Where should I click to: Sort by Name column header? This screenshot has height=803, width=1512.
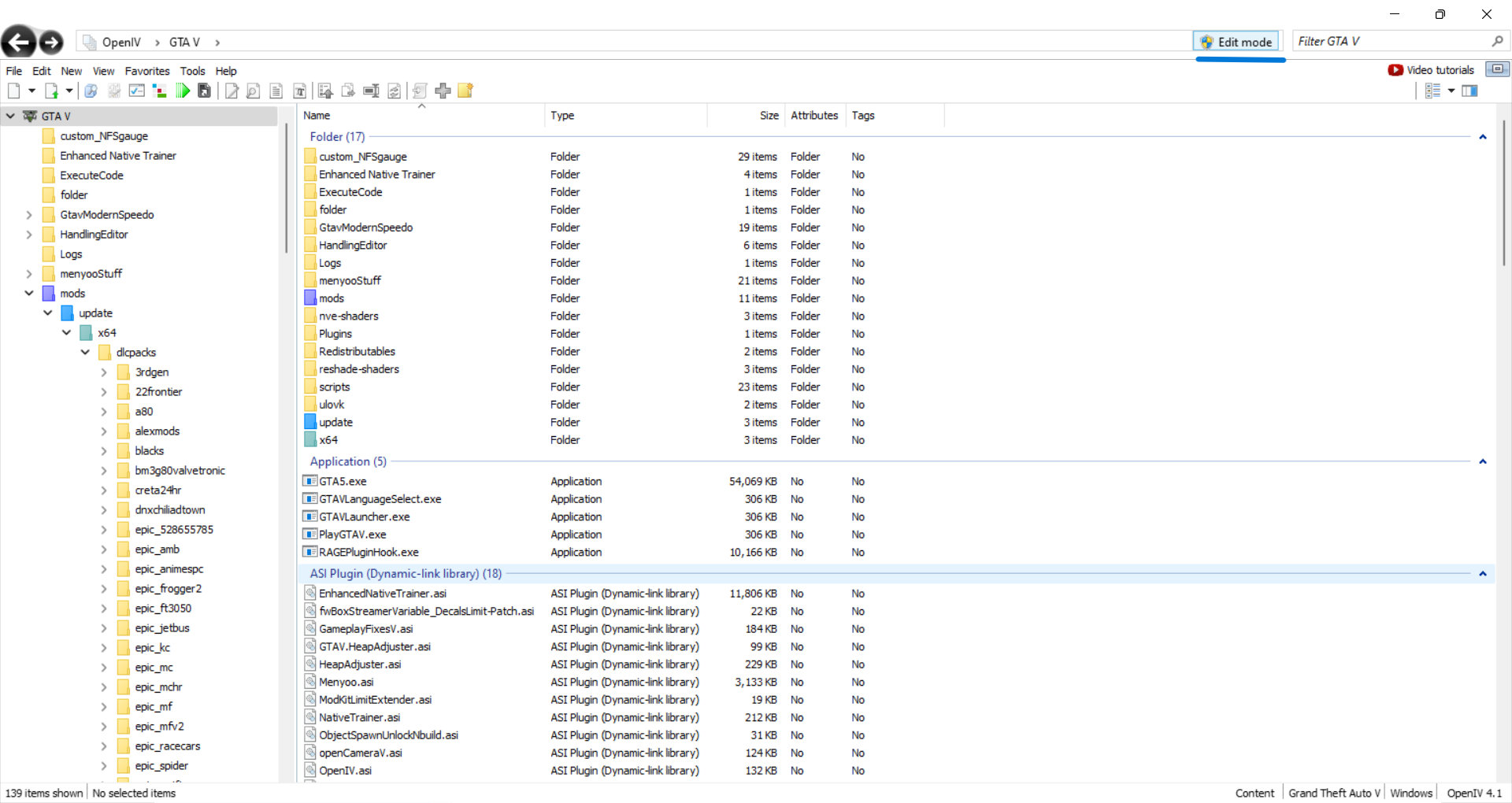[421, 116]
